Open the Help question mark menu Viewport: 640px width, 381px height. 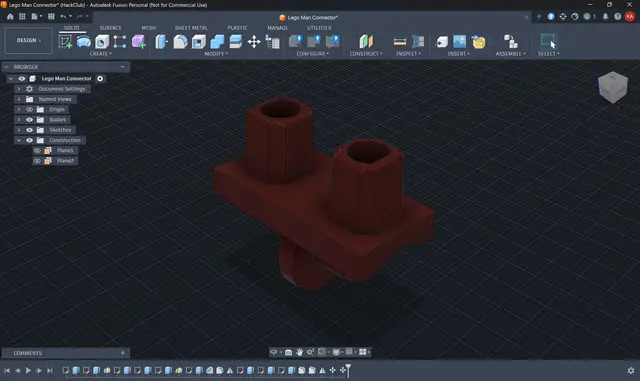tap(617, 16)
